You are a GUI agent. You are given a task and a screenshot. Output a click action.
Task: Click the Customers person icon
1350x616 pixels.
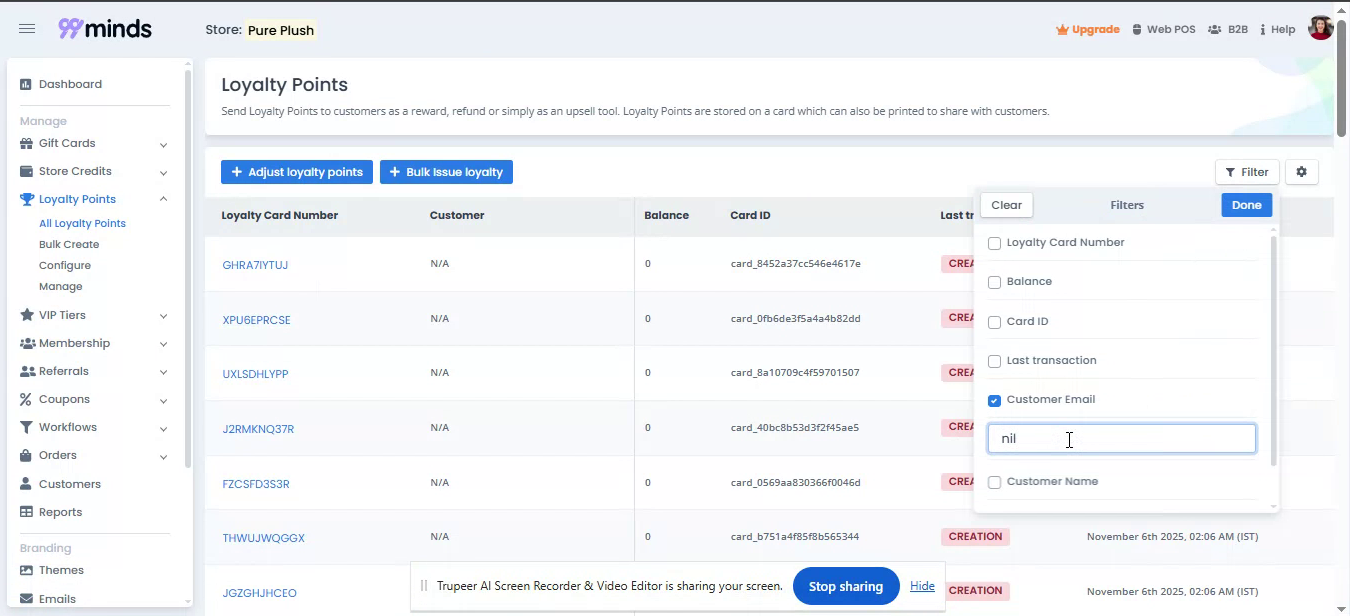click(27, 485)
